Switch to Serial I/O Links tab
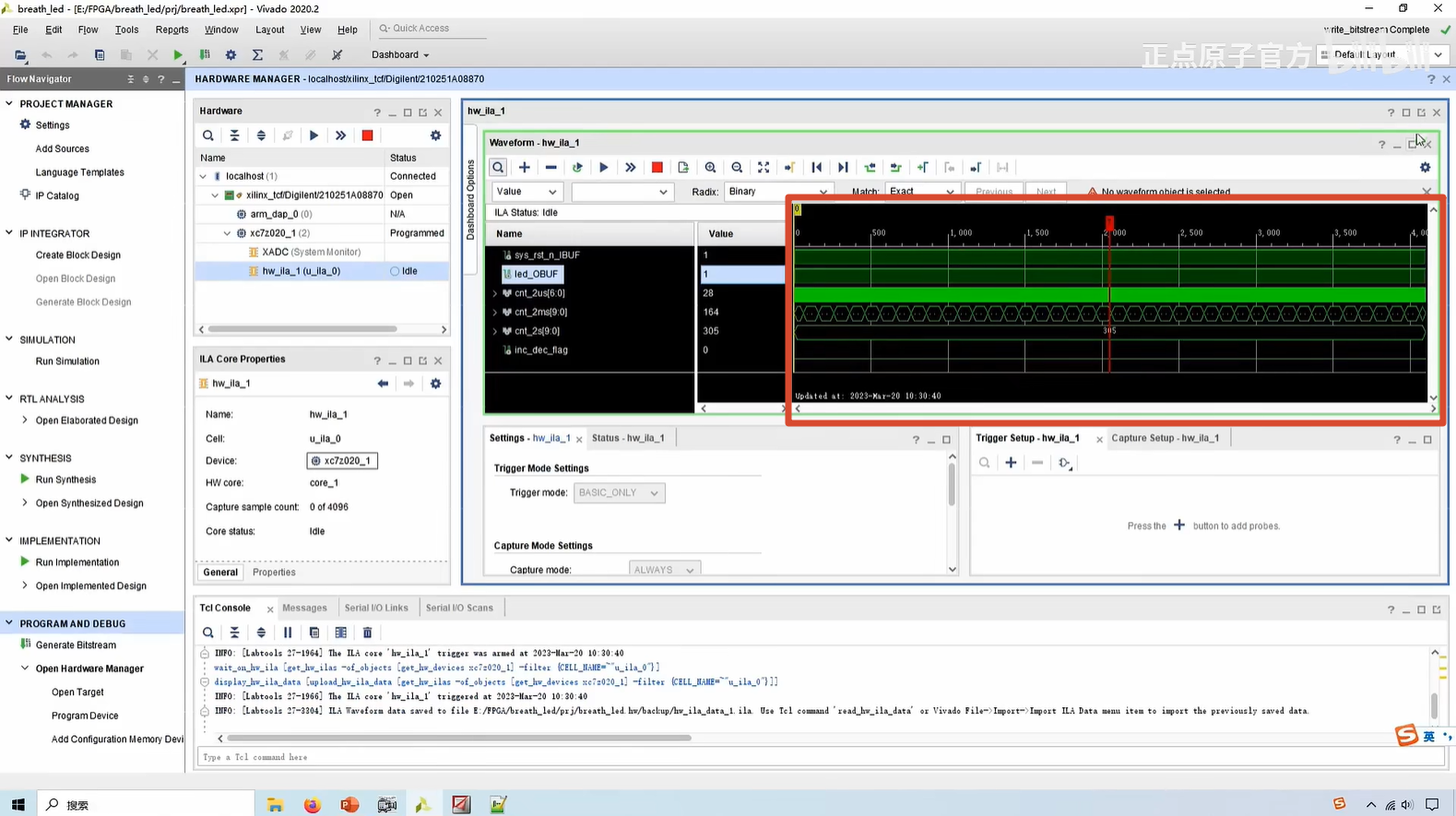This screenshot has height=816, width=1456. tap(376, 608)
